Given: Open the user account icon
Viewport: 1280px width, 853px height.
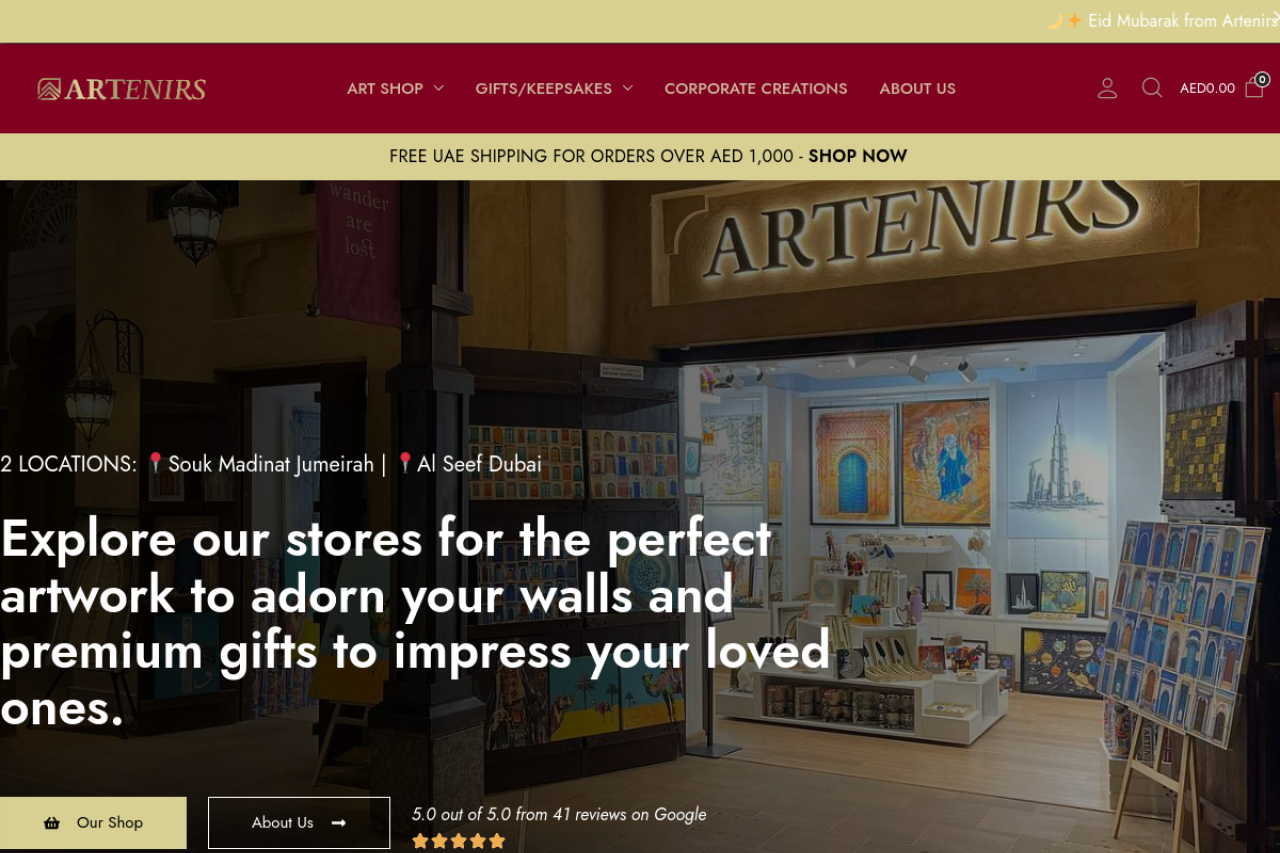Looking at the screenshot, I should tap(1107, 88).
